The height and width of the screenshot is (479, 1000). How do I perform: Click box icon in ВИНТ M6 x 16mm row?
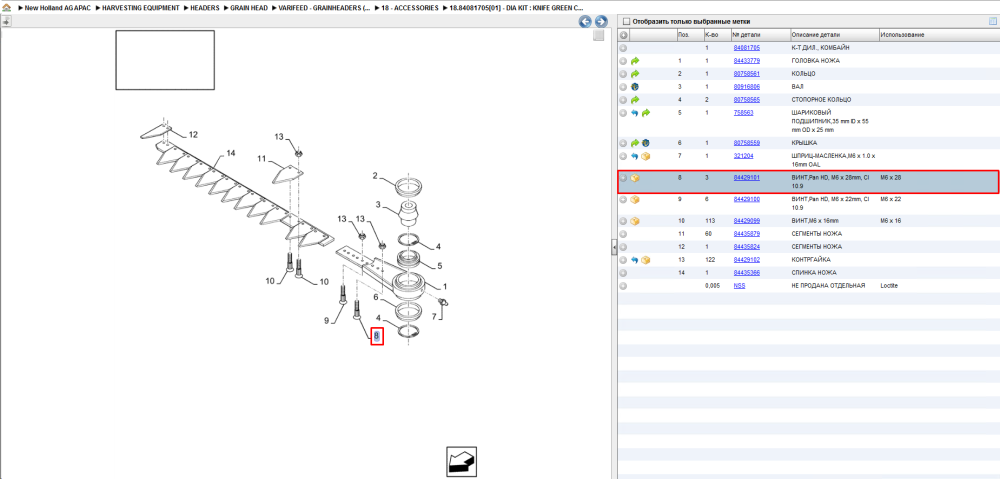tap(635, 221)
